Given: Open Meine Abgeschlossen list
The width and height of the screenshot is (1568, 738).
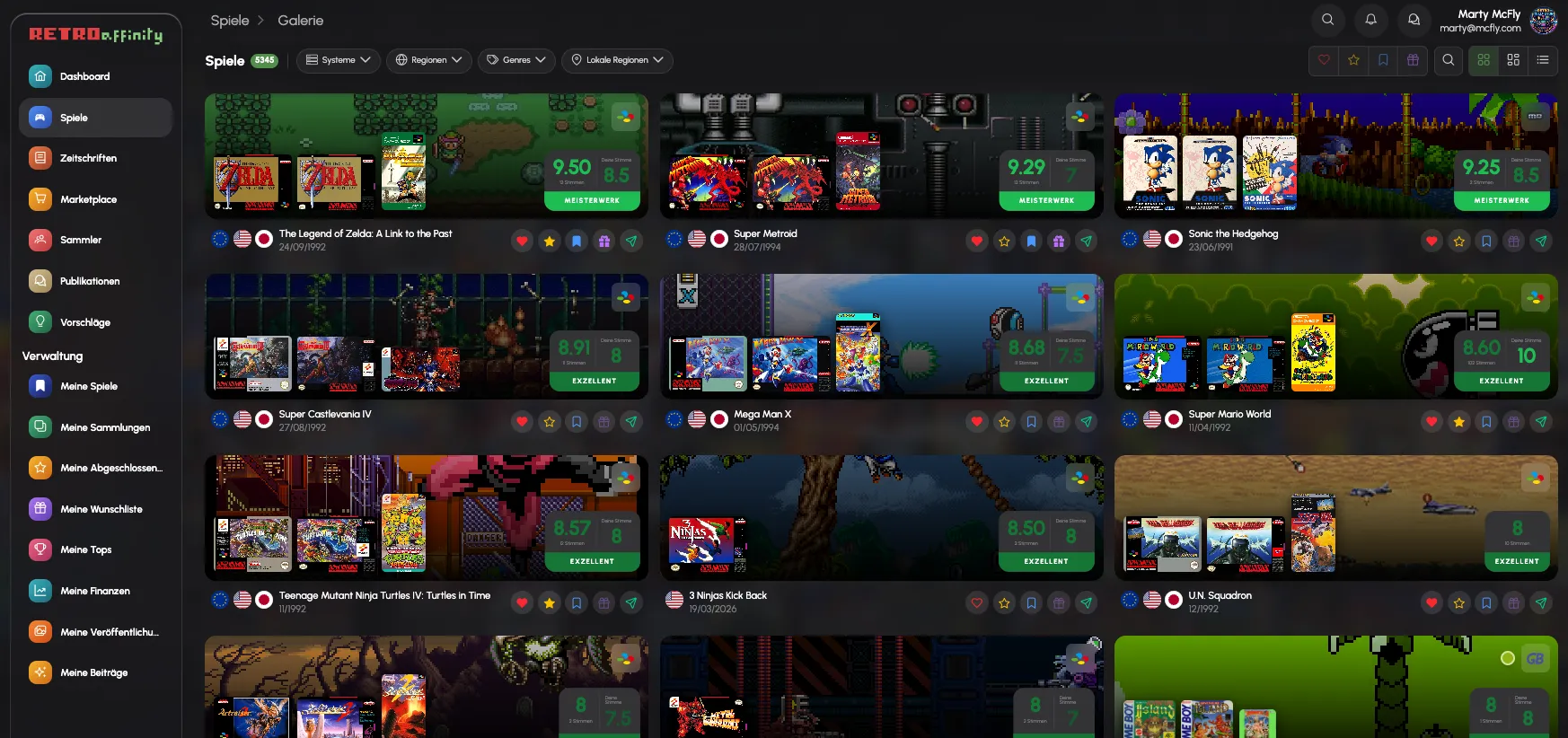Looking at the screenshot, I should [95, 468].
